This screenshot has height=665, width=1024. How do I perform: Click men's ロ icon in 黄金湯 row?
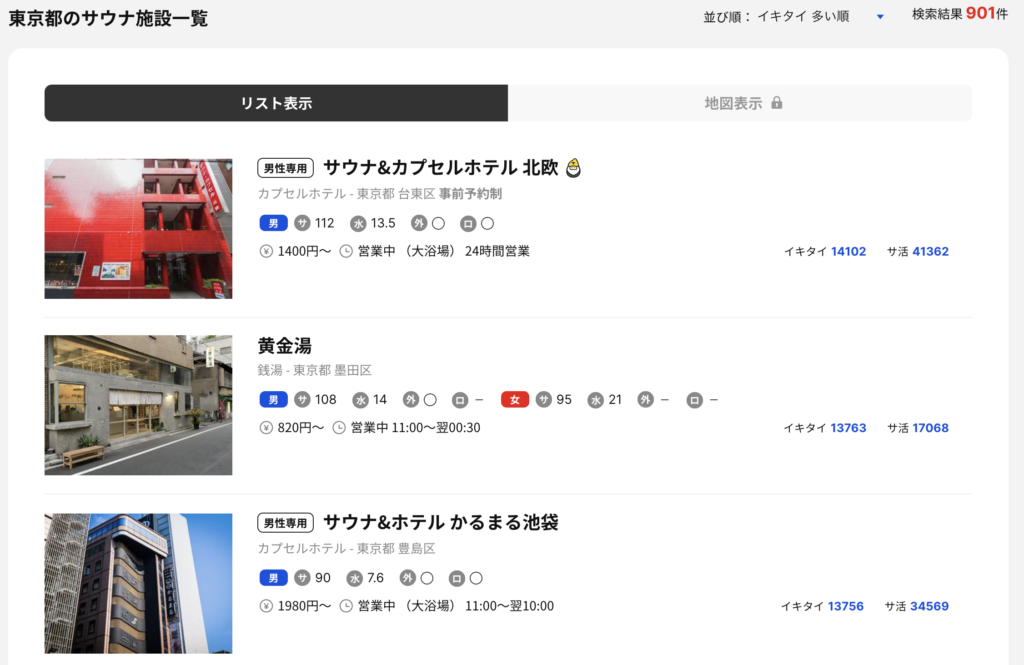coord(460,400)
